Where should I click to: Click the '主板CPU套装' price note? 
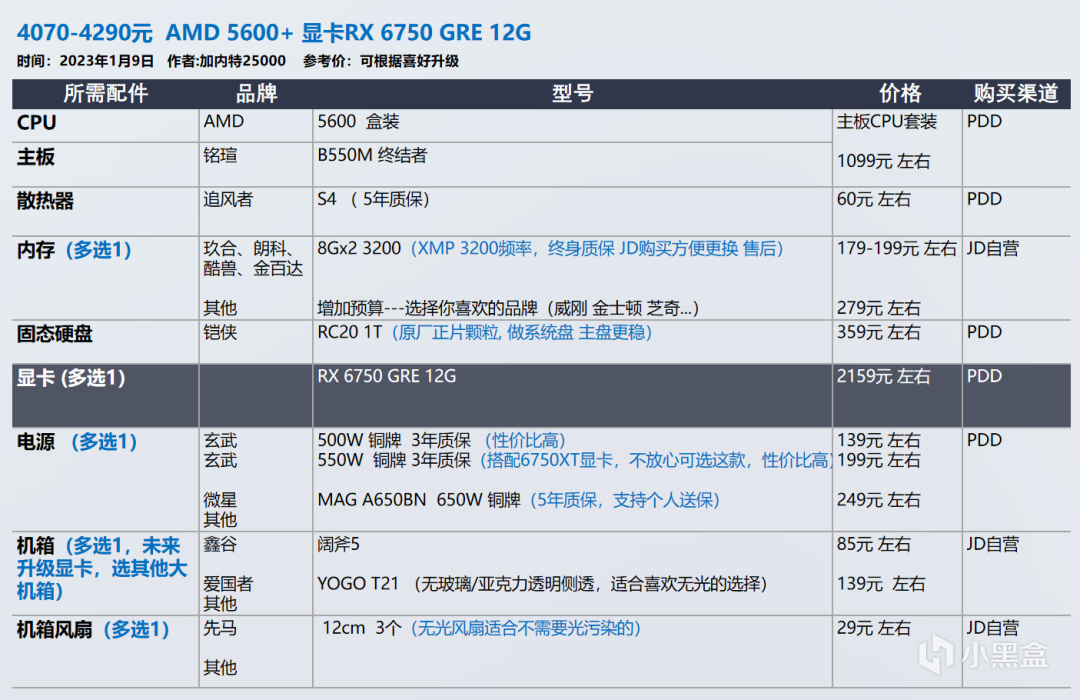[886, 121]
